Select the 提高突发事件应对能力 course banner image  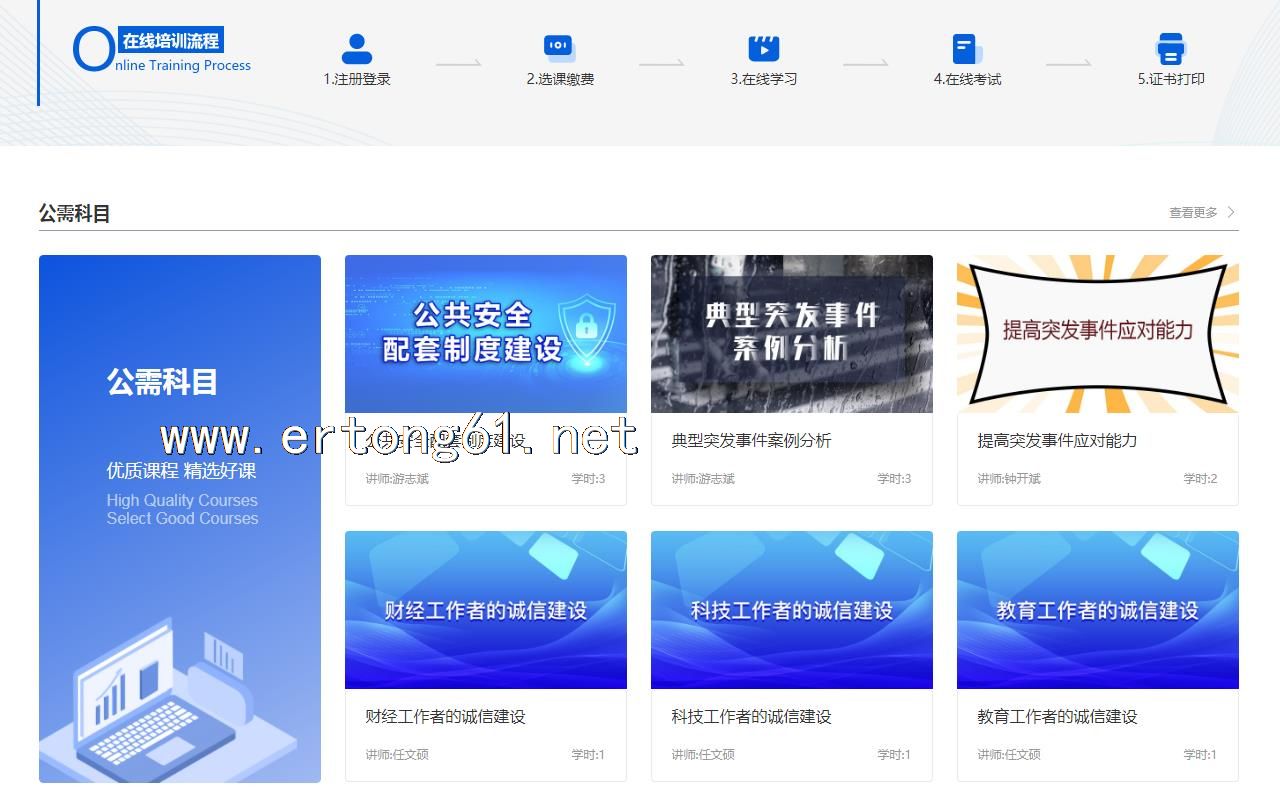click(1098, 333)
